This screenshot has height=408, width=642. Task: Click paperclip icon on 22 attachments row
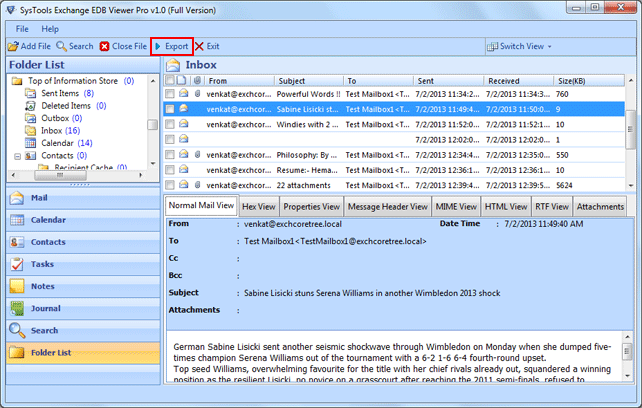click(197, 185)
